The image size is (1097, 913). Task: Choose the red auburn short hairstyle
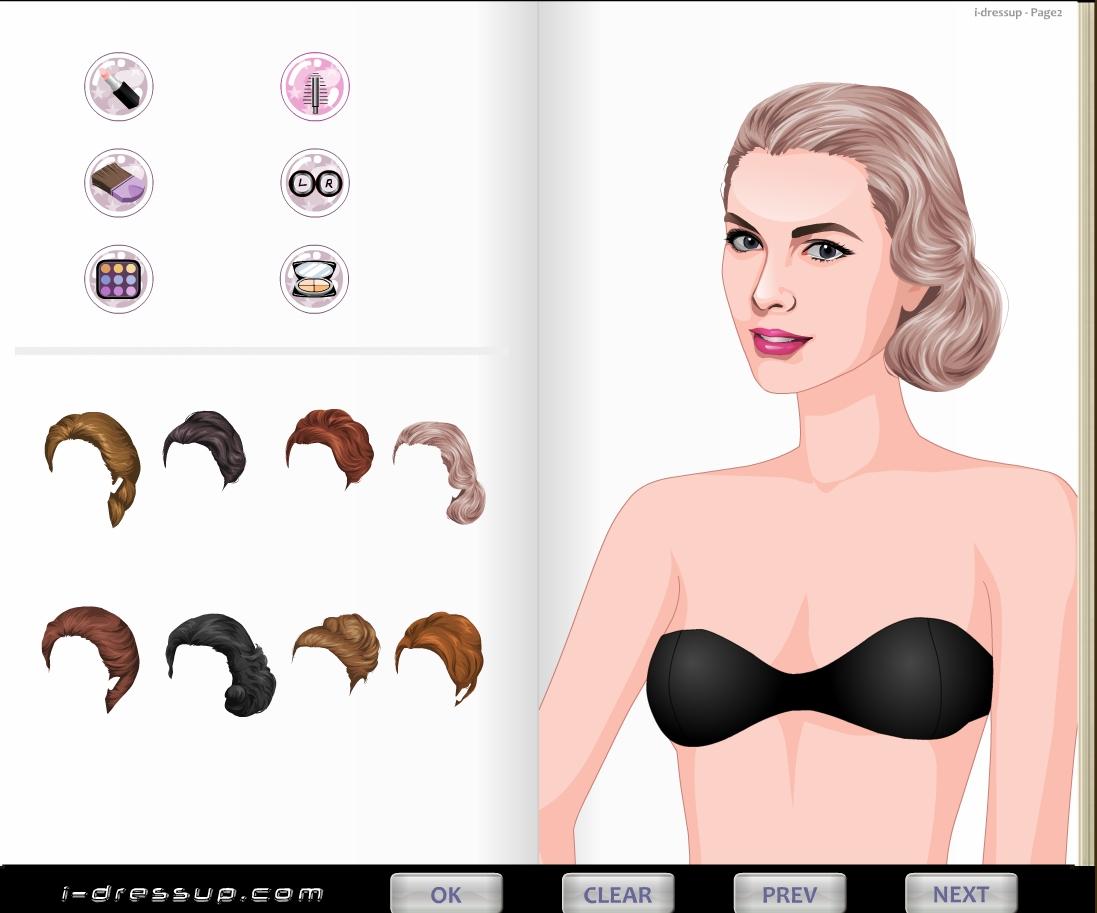point(331,446)
